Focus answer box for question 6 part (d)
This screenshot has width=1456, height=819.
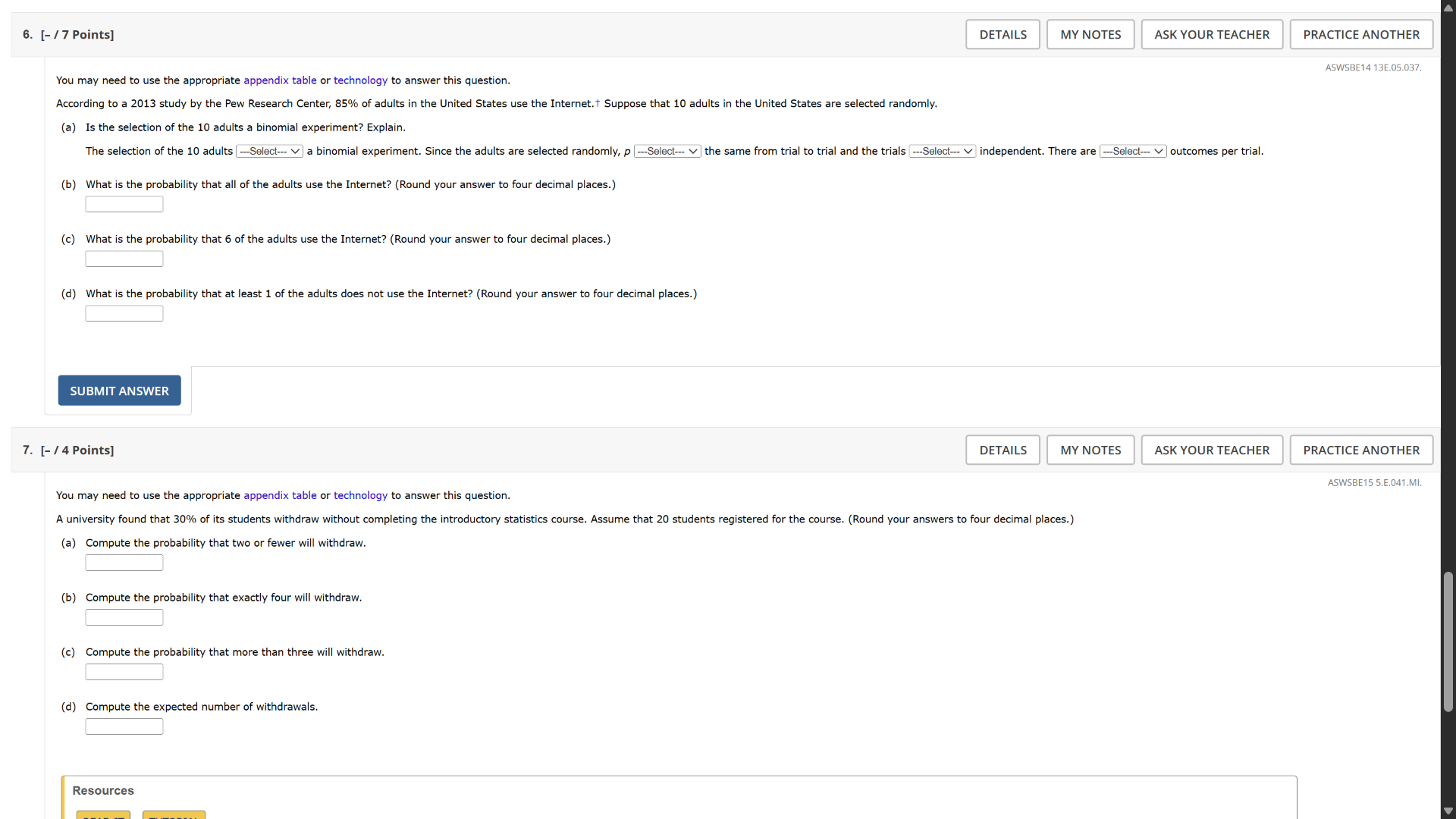coord(124,314)
